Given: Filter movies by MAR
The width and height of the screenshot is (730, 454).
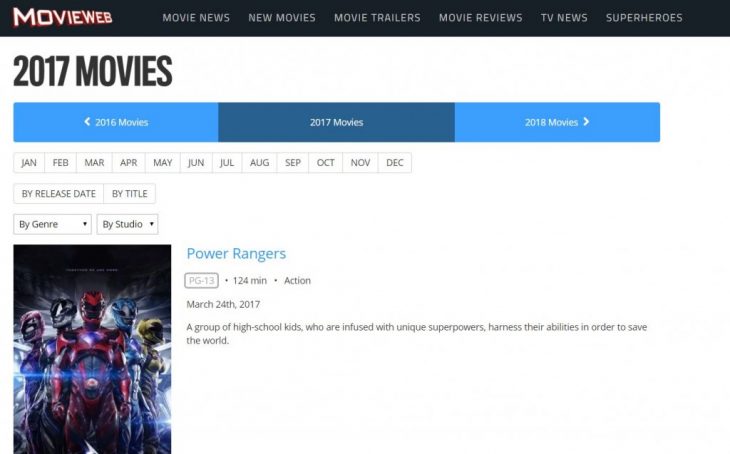Looking at the screenshot, I should click(94, 163).
